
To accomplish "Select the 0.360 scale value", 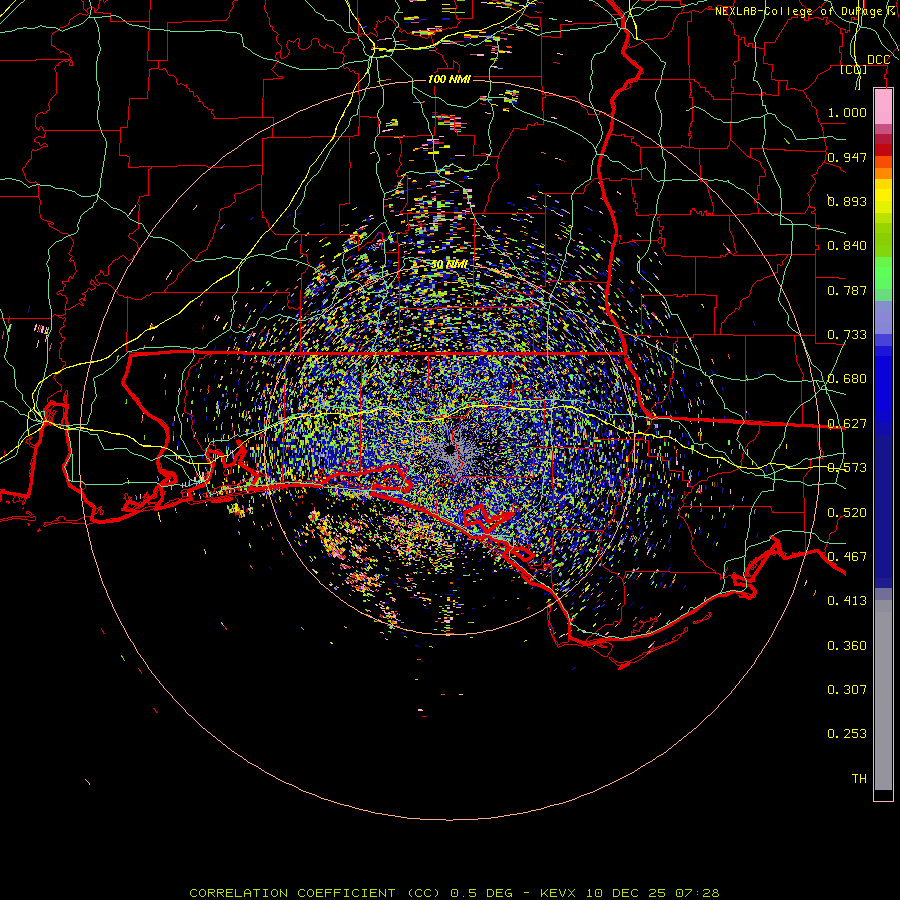I will [847, 646].
